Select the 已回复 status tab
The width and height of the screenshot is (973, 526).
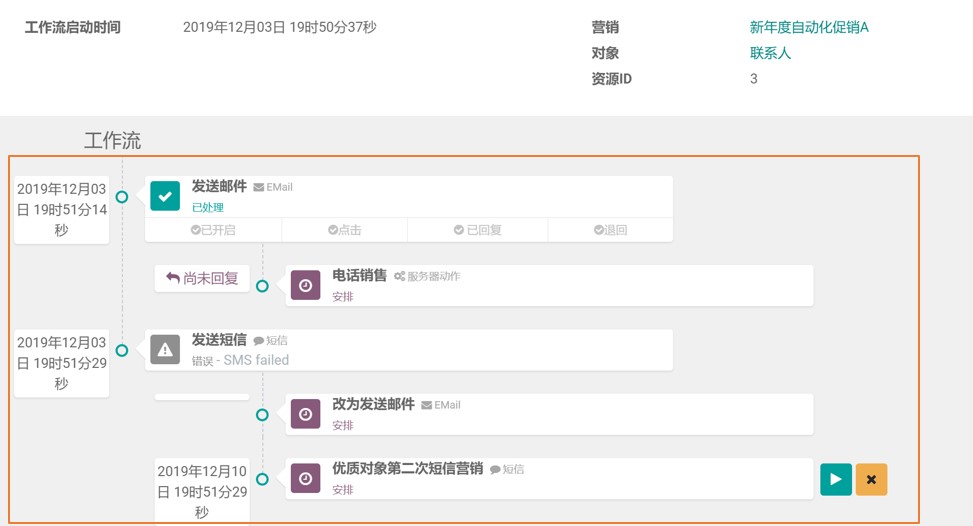point(477,230)
